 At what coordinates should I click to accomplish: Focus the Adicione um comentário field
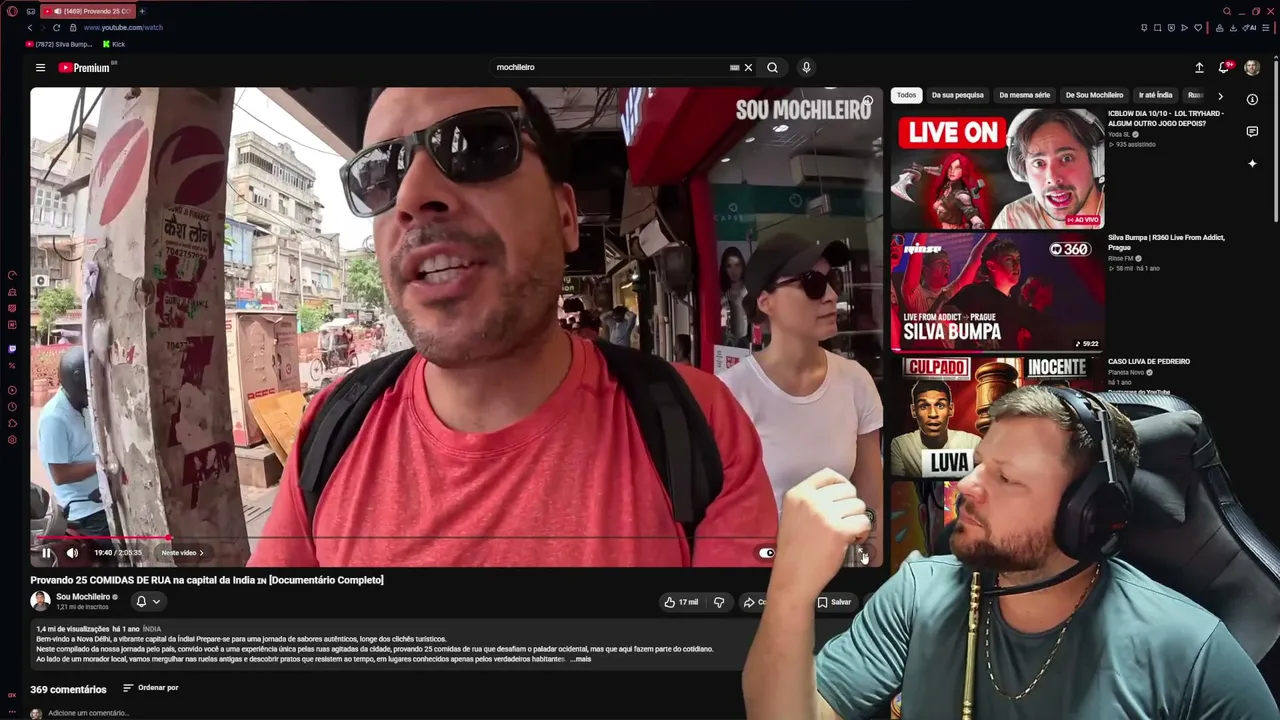click(88, 713)
